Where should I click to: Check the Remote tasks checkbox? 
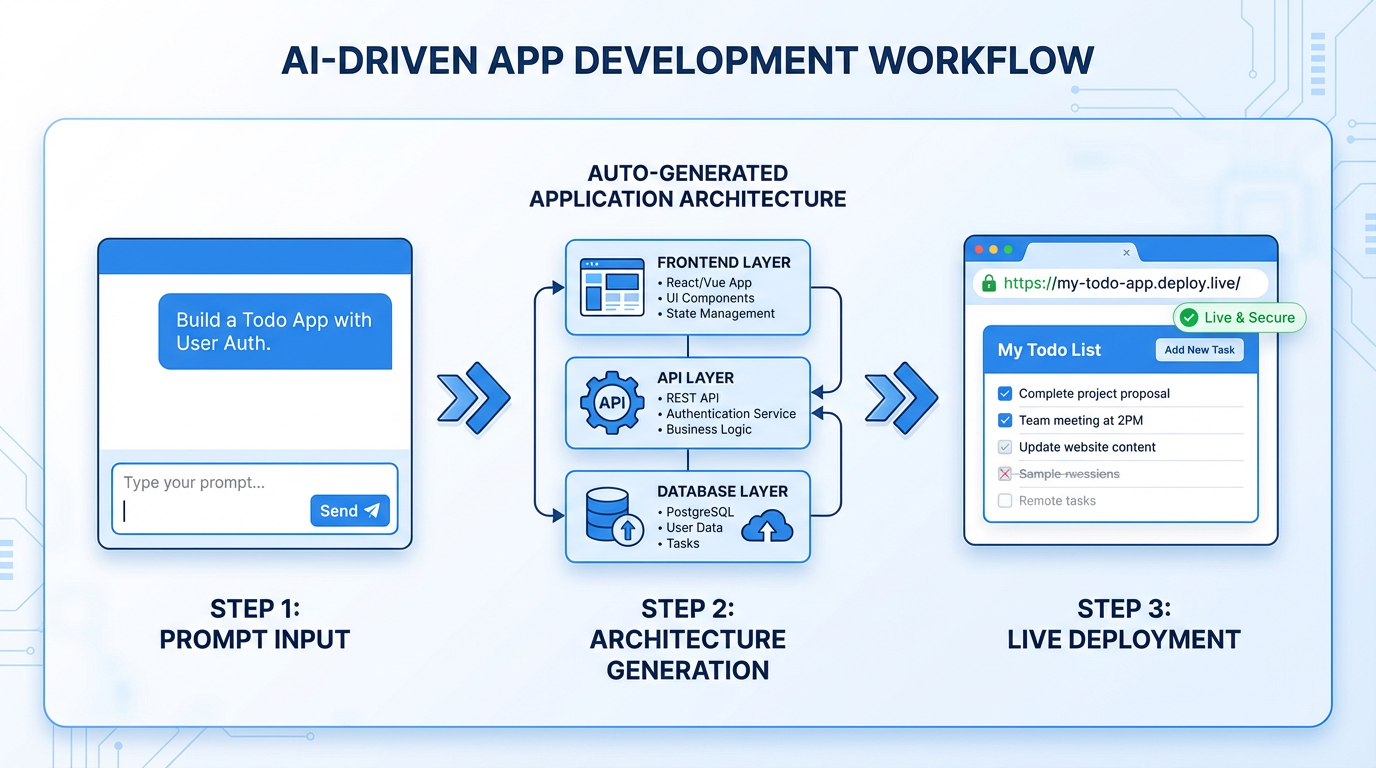(x=1004, y=500)
